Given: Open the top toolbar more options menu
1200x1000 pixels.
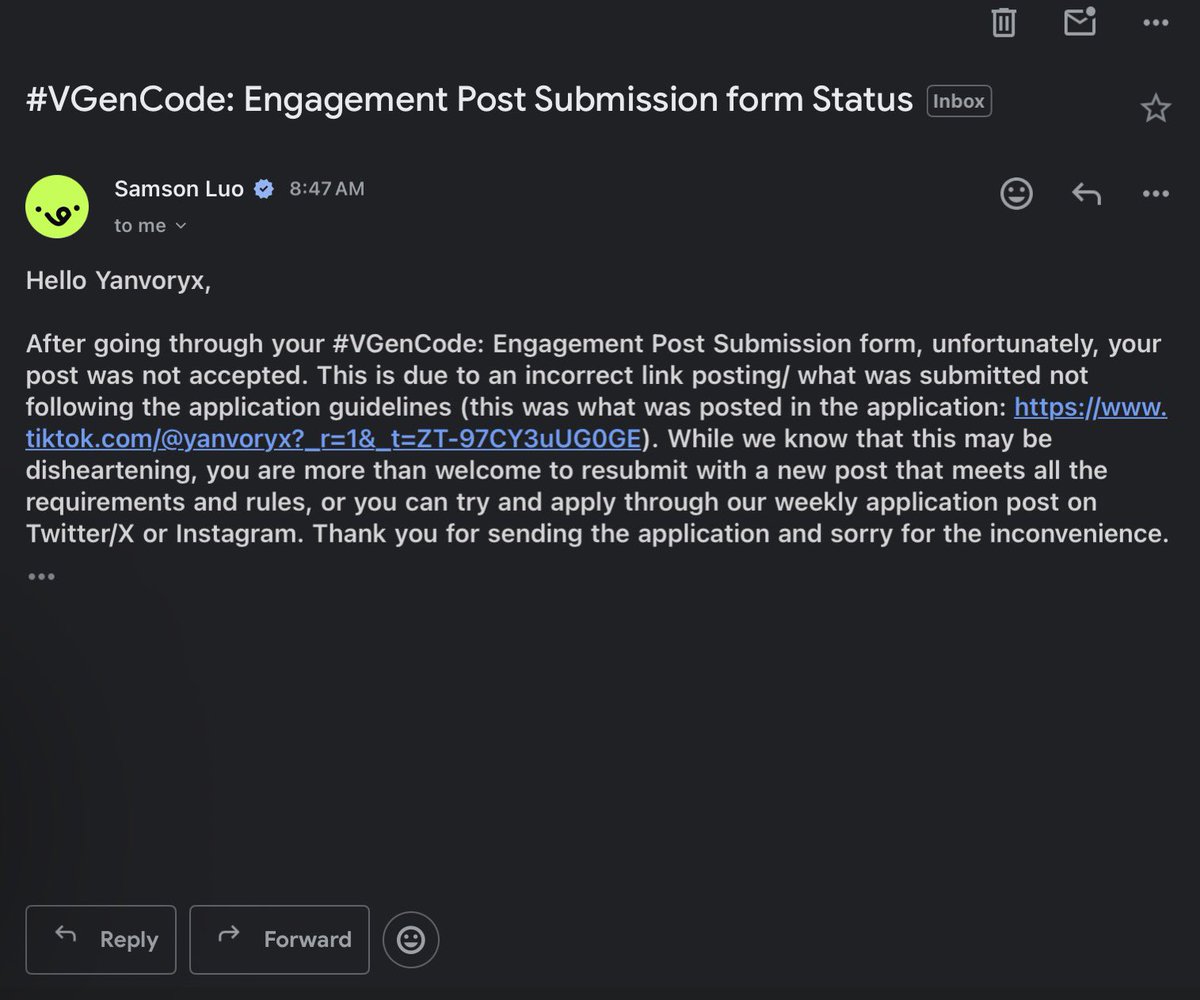Looking at the screenshot, I should 1155,23.
